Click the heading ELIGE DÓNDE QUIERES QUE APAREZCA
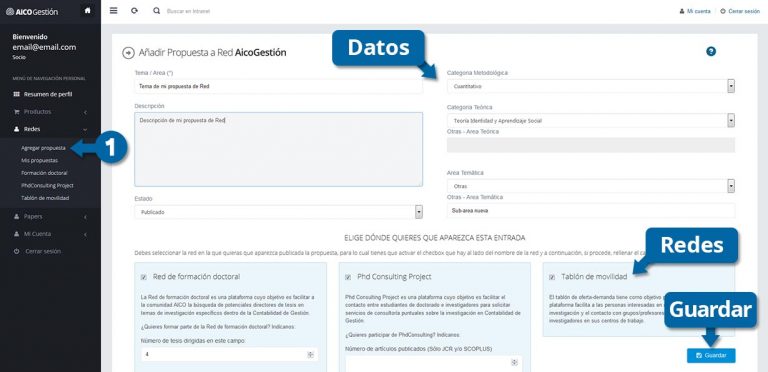This screenshot has height=372, width=768. [434, 238]
